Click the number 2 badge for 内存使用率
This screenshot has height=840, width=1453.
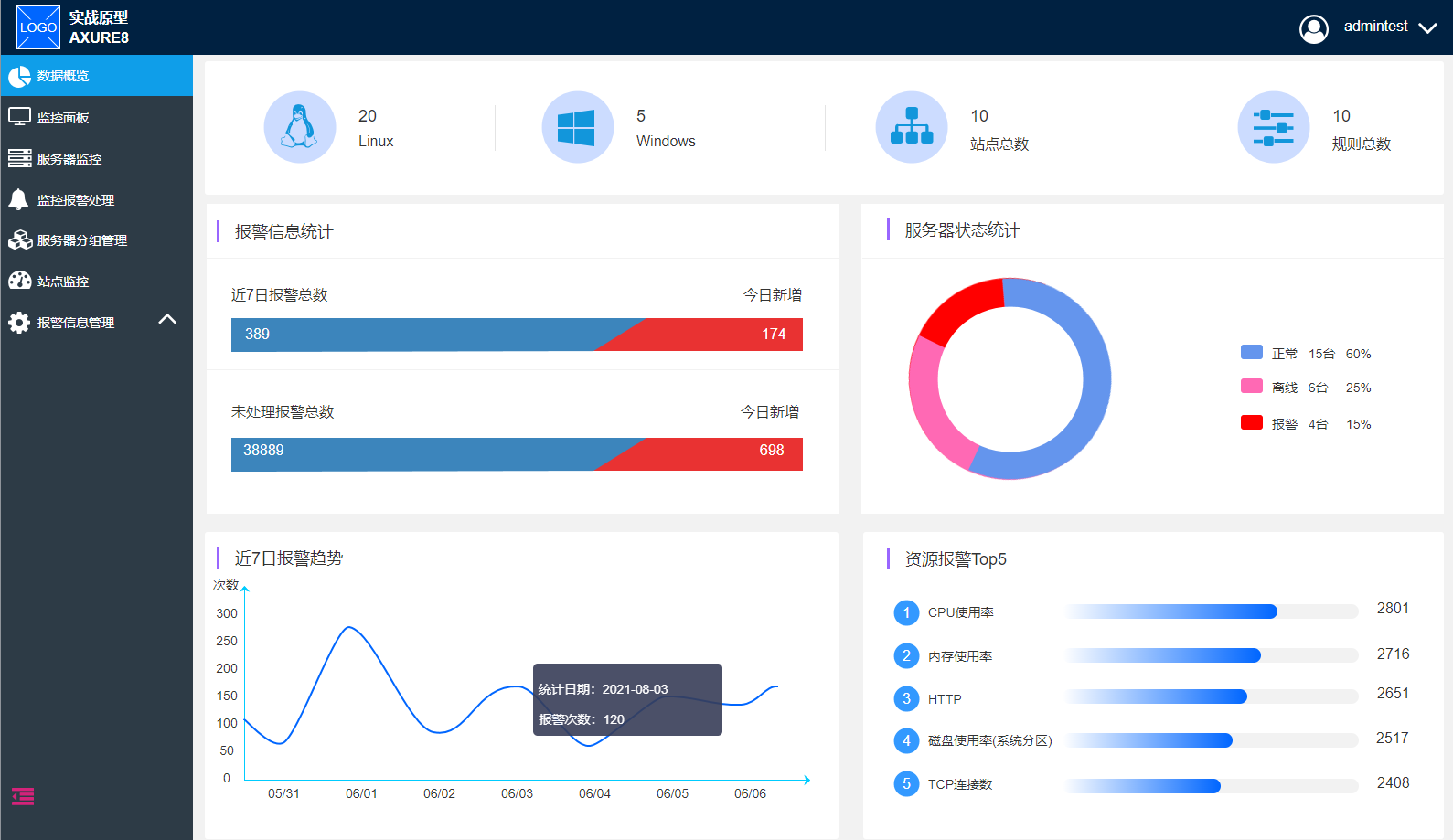tap(906, 655)
